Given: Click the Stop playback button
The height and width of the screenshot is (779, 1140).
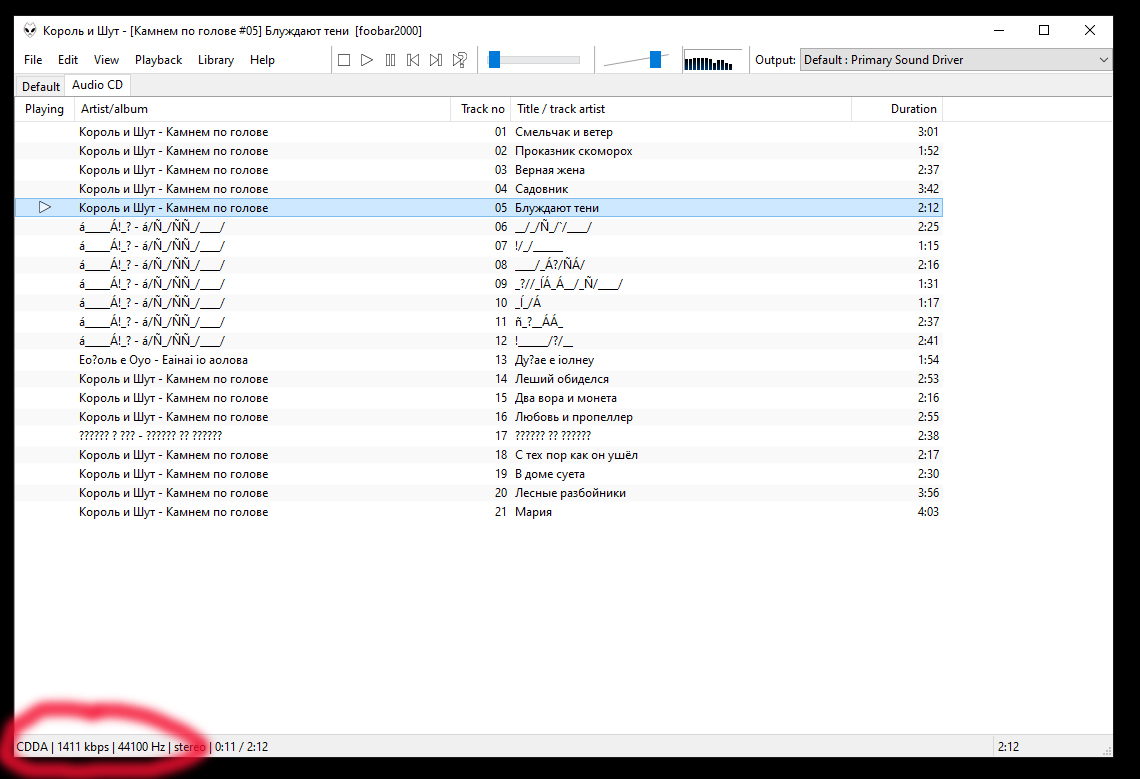Looking at the screenshot, I should [x=344, y=60].
